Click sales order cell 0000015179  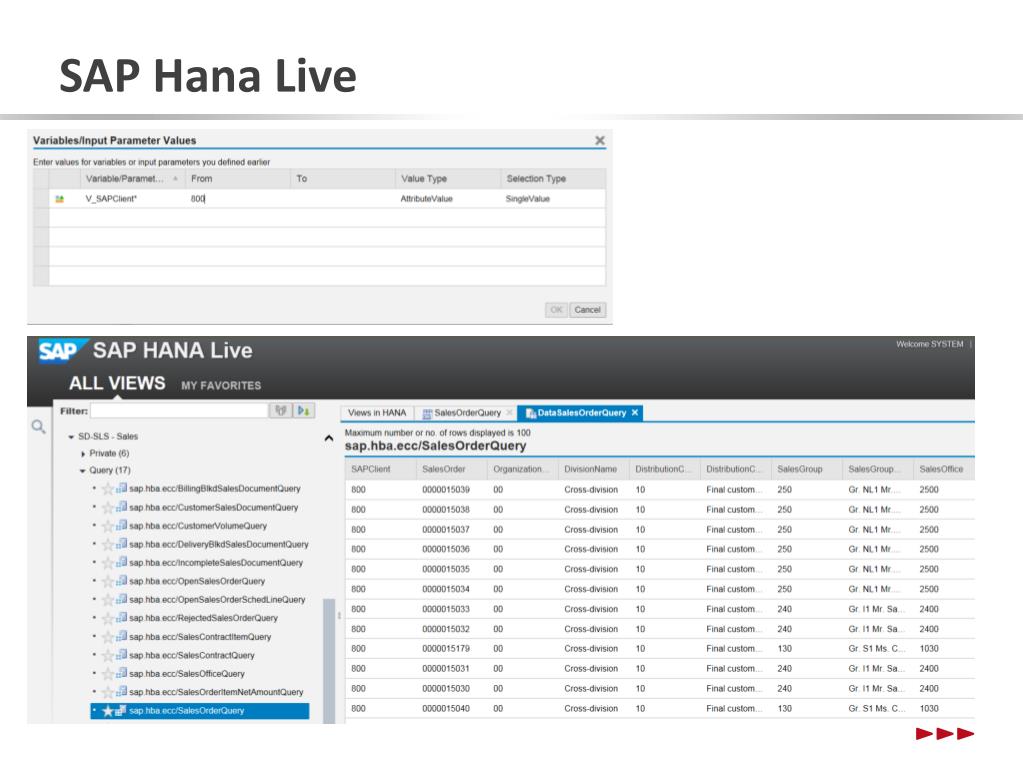pyautogui.click(x=446, y=649)
